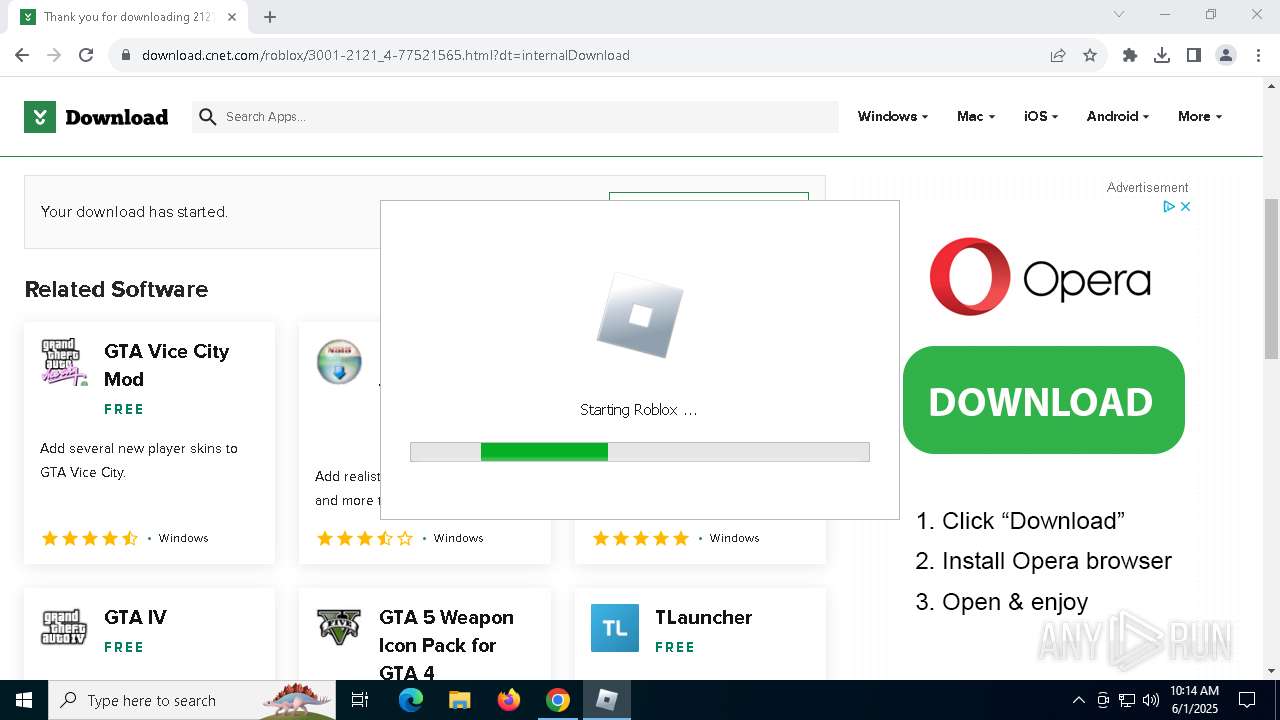1280x720 pixels.
Task: Expand the More dropdown menu
Action: click(x=1199, y=117)
